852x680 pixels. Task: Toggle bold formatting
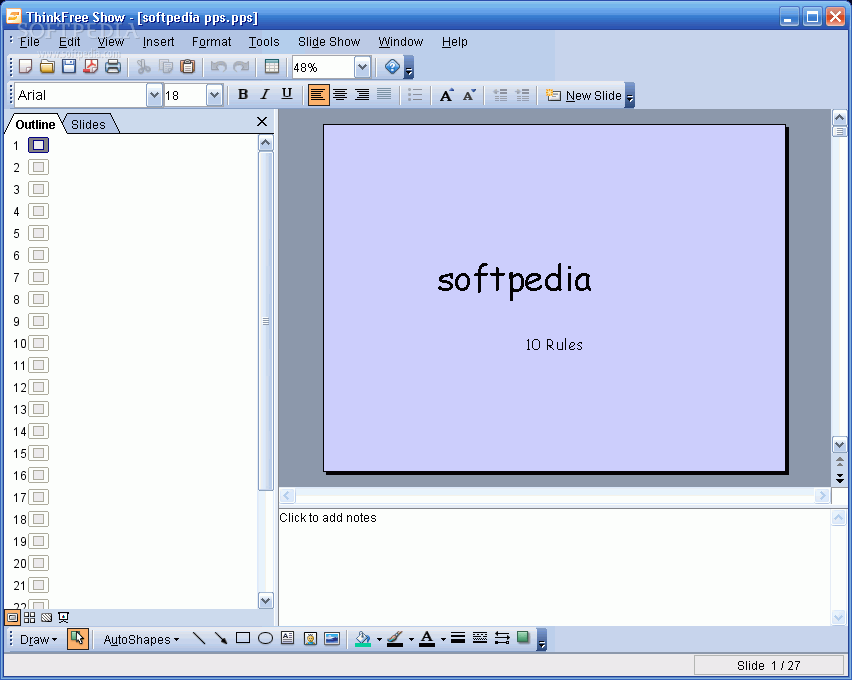[243, 95]
